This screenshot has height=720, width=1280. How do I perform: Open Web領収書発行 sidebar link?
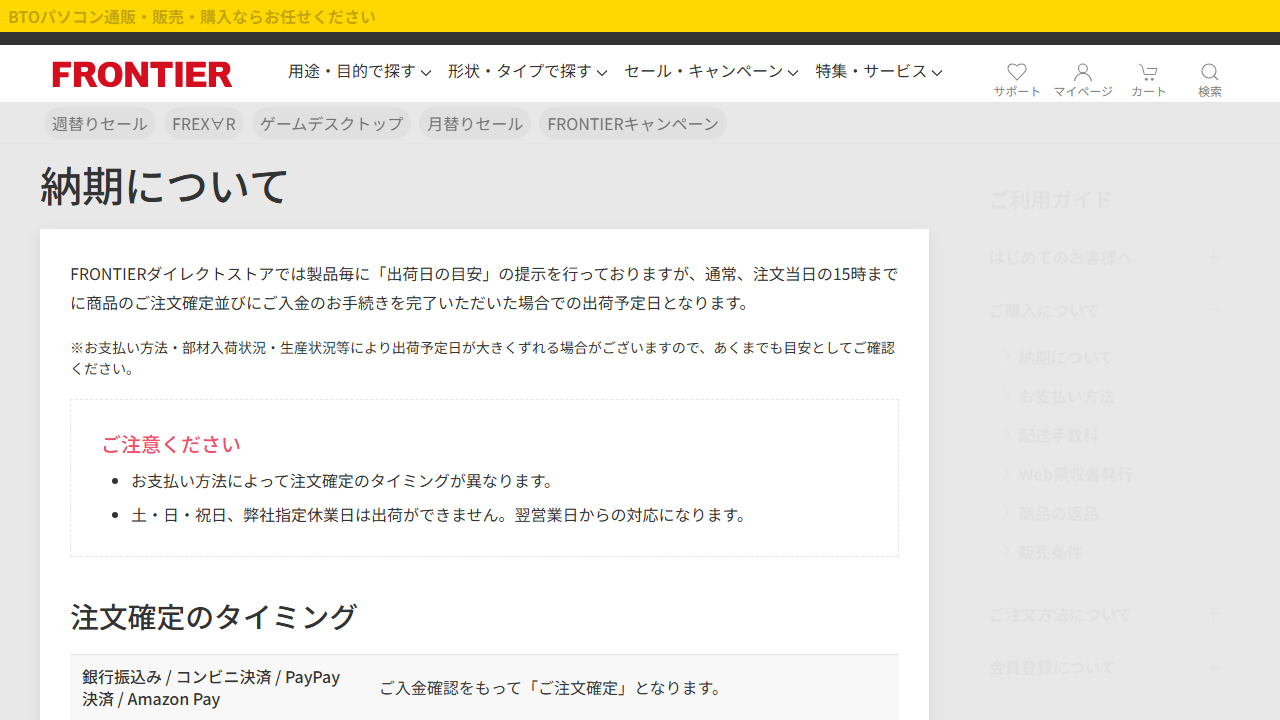pos(1075,474)
